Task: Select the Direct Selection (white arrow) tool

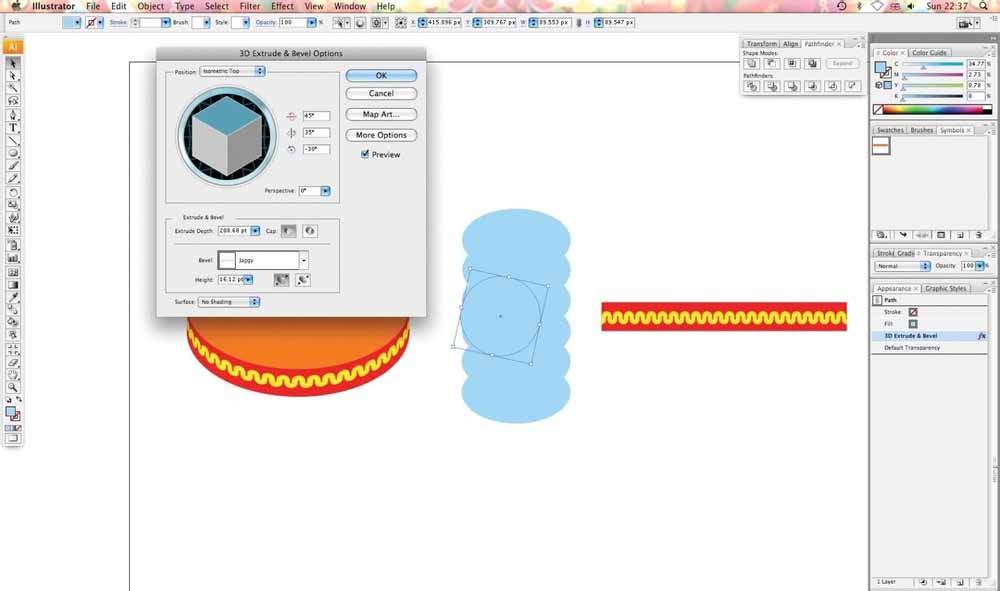Action: tap(13, 76)
